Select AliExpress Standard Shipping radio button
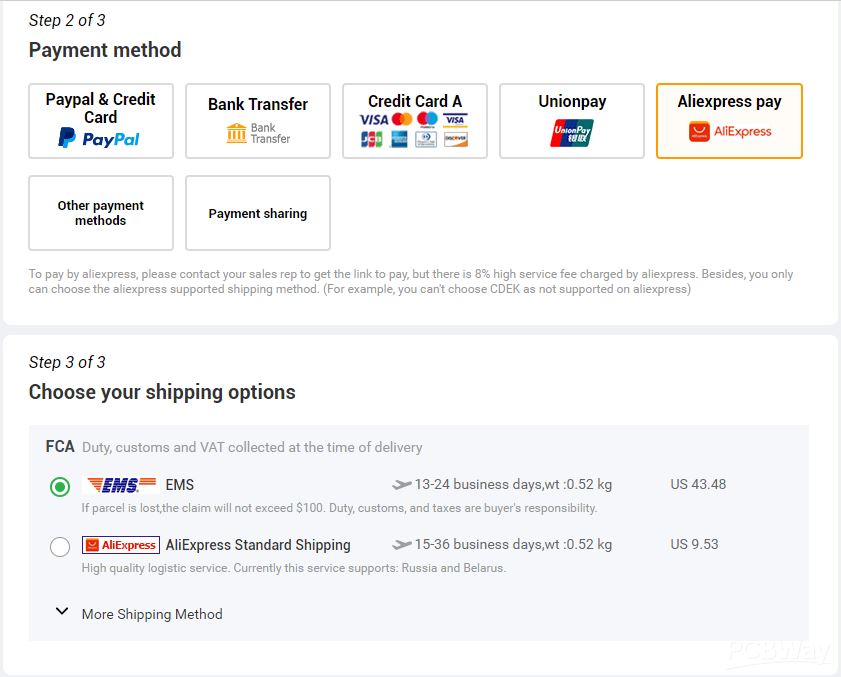This screenshot has height=677, width=841. [x=60, y=547]
